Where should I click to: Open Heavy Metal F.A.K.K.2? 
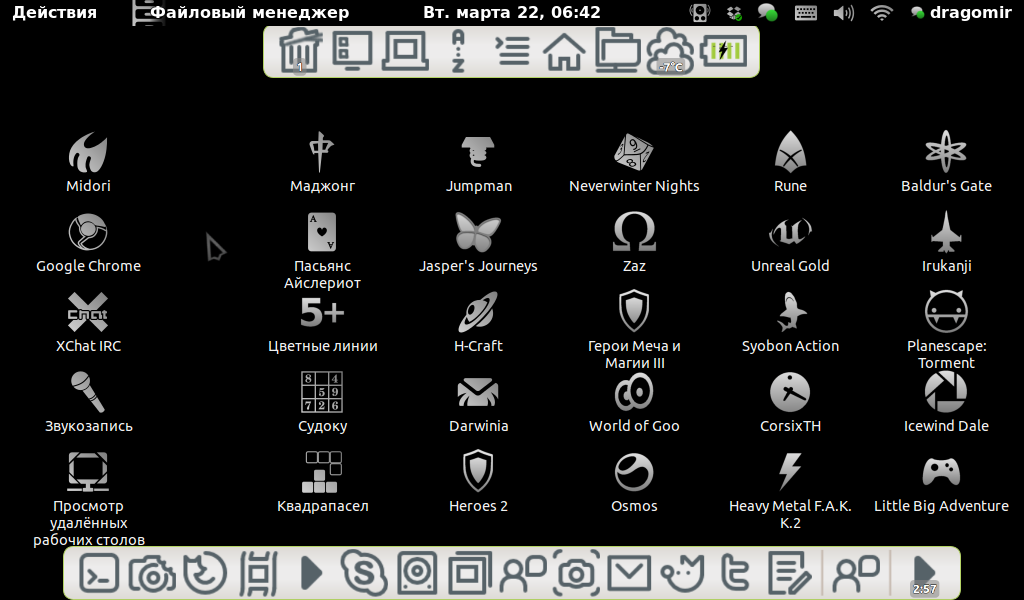click(790, 472)
